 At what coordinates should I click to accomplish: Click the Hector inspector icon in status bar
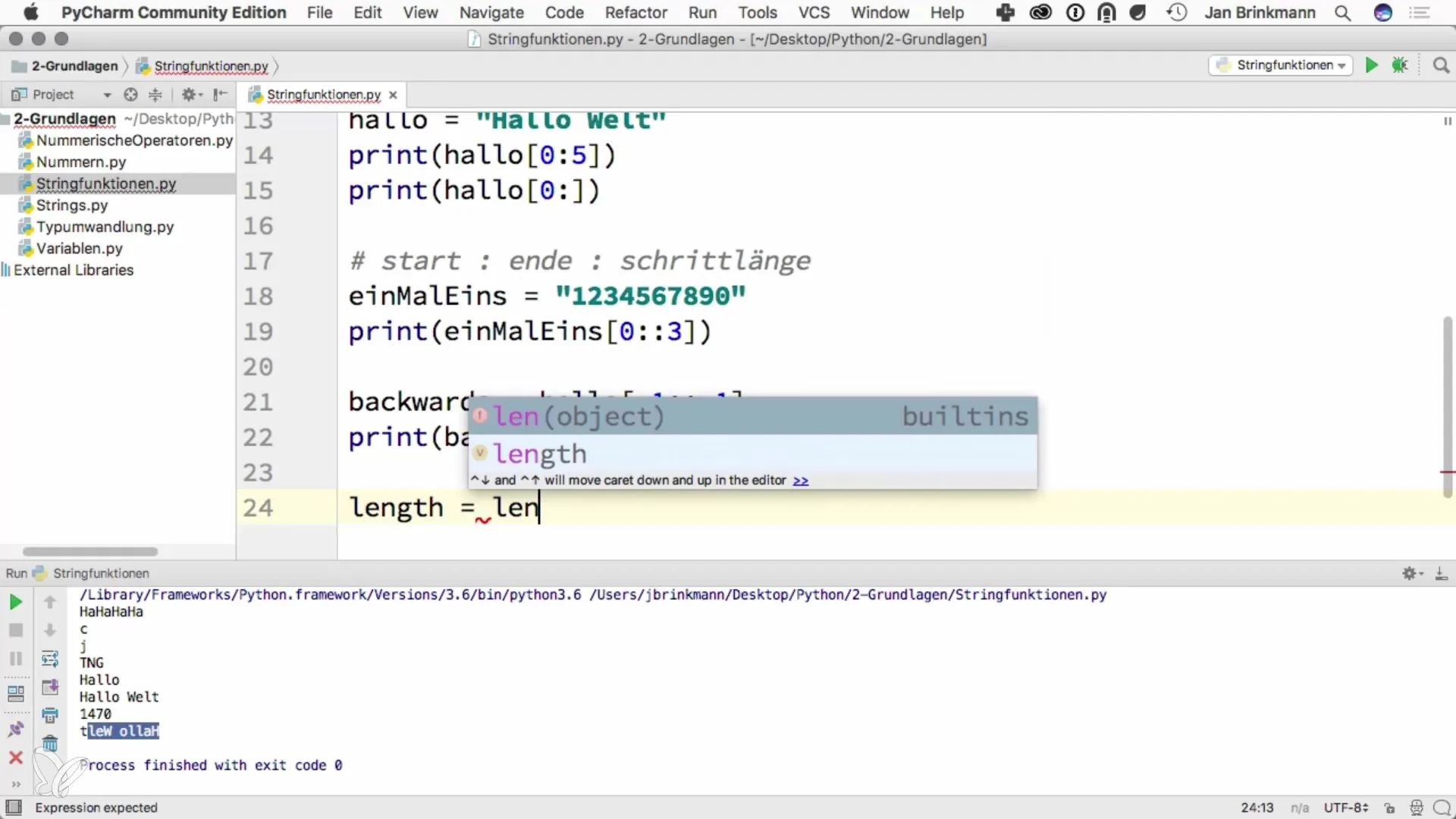click(x=1415, y=808)
